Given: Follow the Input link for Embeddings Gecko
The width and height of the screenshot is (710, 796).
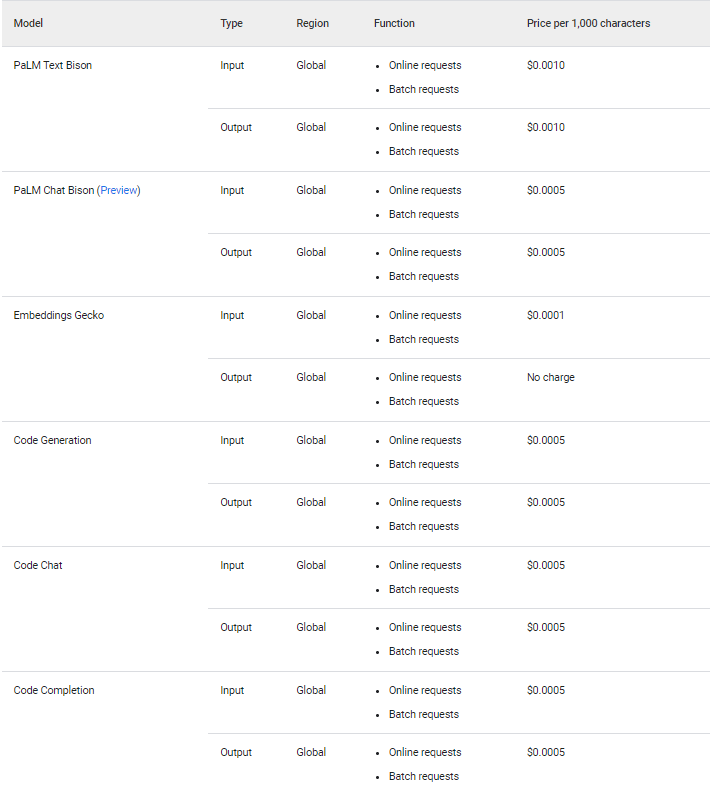Looking at the screenshot, I should pos(232,316).
